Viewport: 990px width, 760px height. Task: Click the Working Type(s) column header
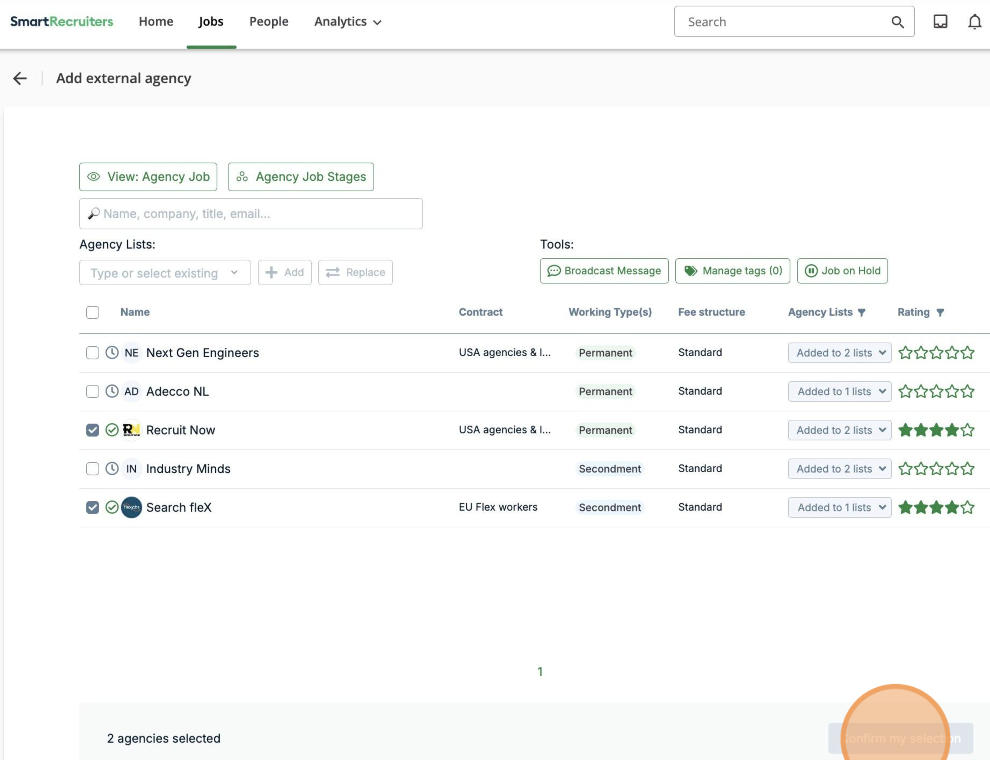coord(610,312)
